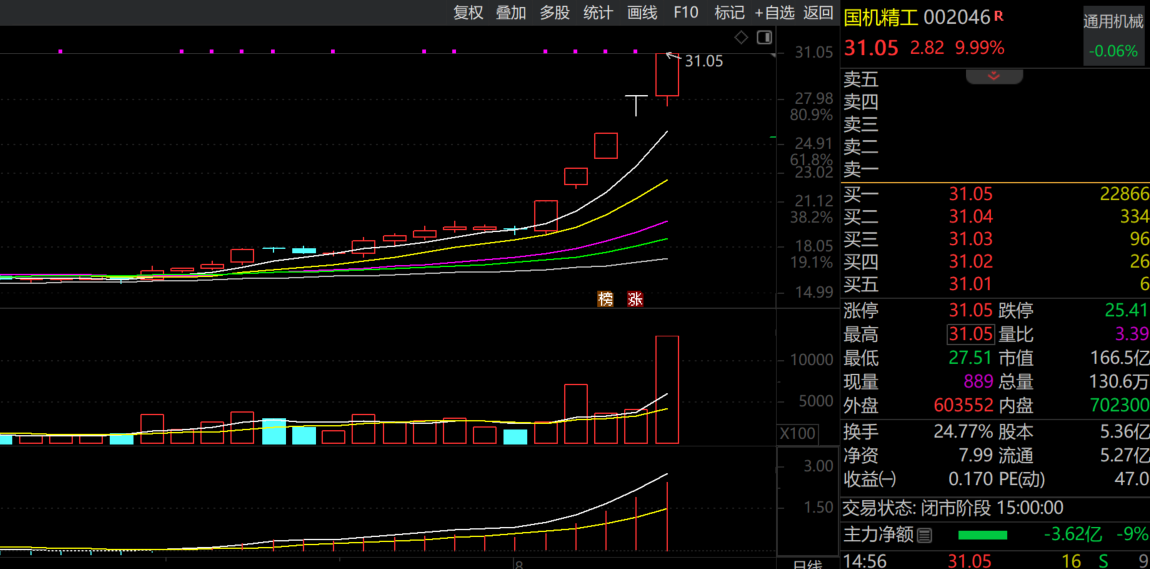Click the 14:56 tick trade row
This screenshot has width=1150, height=569.
point(996,561)
